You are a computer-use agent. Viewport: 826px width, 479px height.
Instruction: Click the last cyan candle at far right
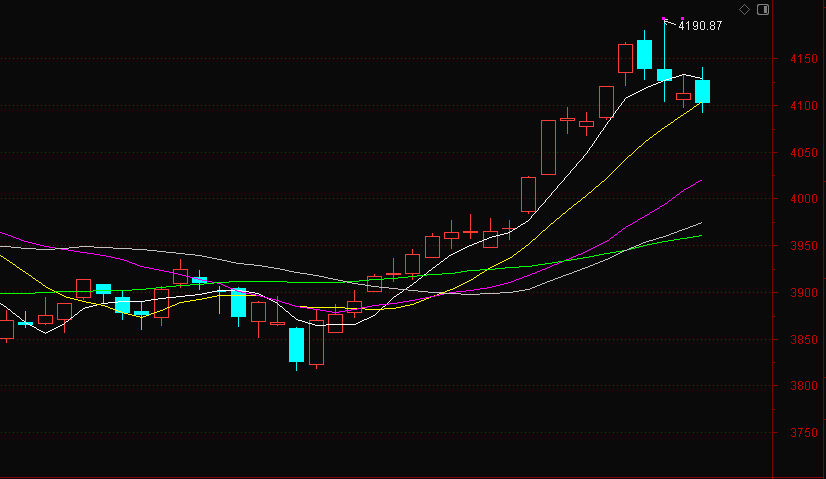(703, 91)
